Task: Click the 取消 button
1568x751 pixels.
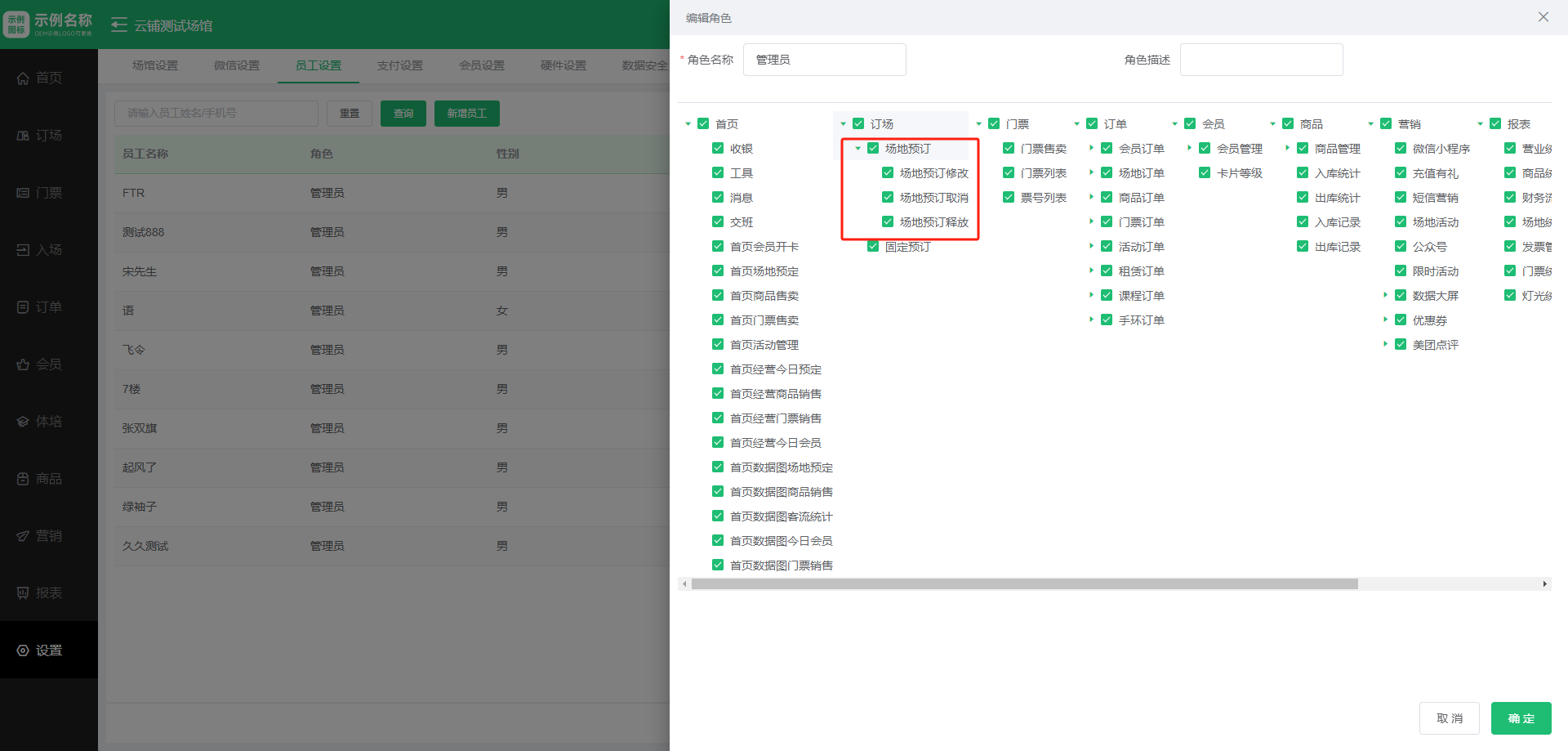Action: tap(1450, 718)
